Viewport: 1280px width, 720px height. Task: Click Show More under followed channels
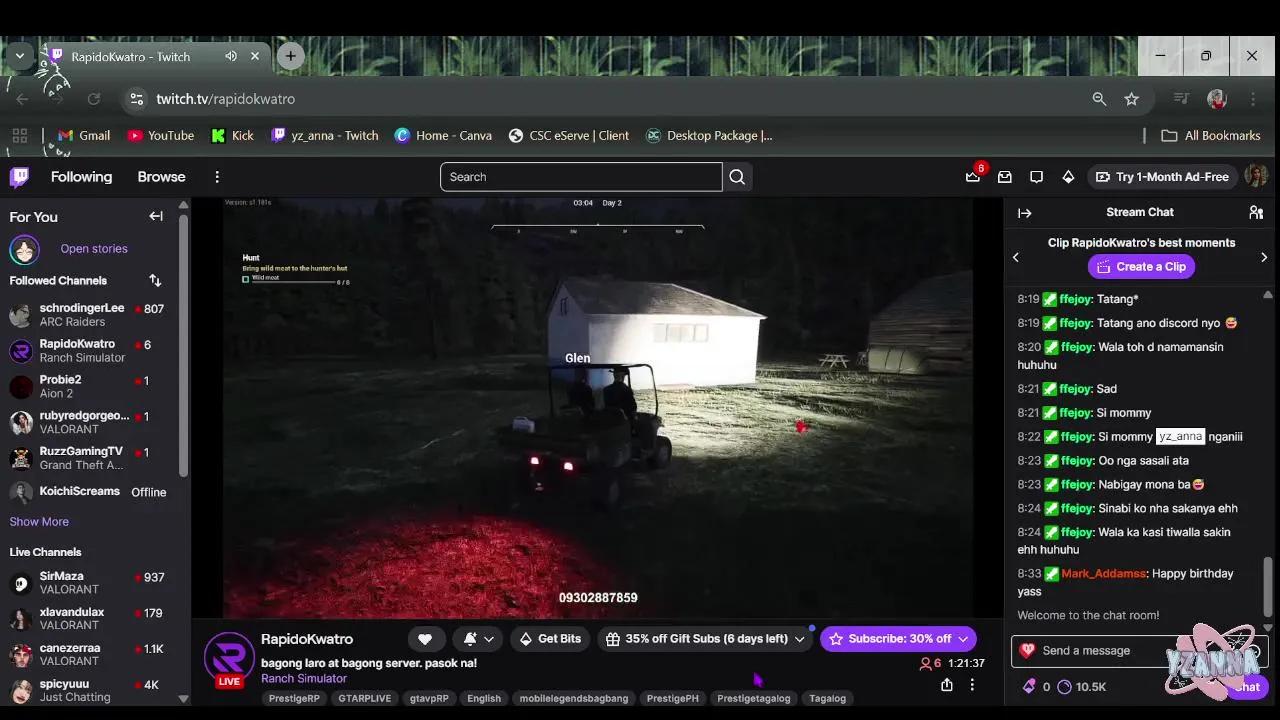pyautogui.click(x=39, y=522)
